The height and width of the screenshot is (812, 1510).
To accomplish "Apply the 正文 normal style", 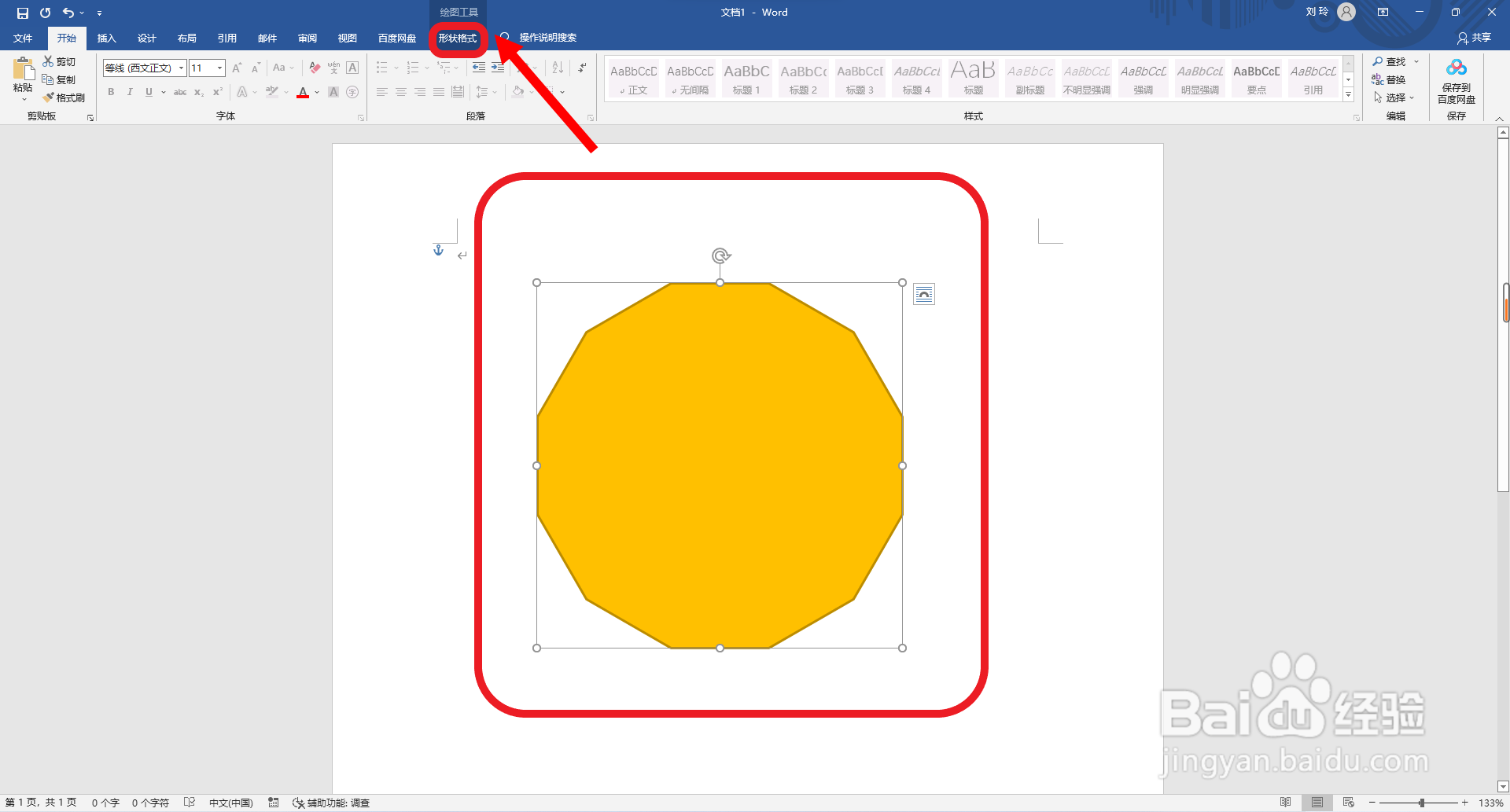I will click(x=633, y=79).
